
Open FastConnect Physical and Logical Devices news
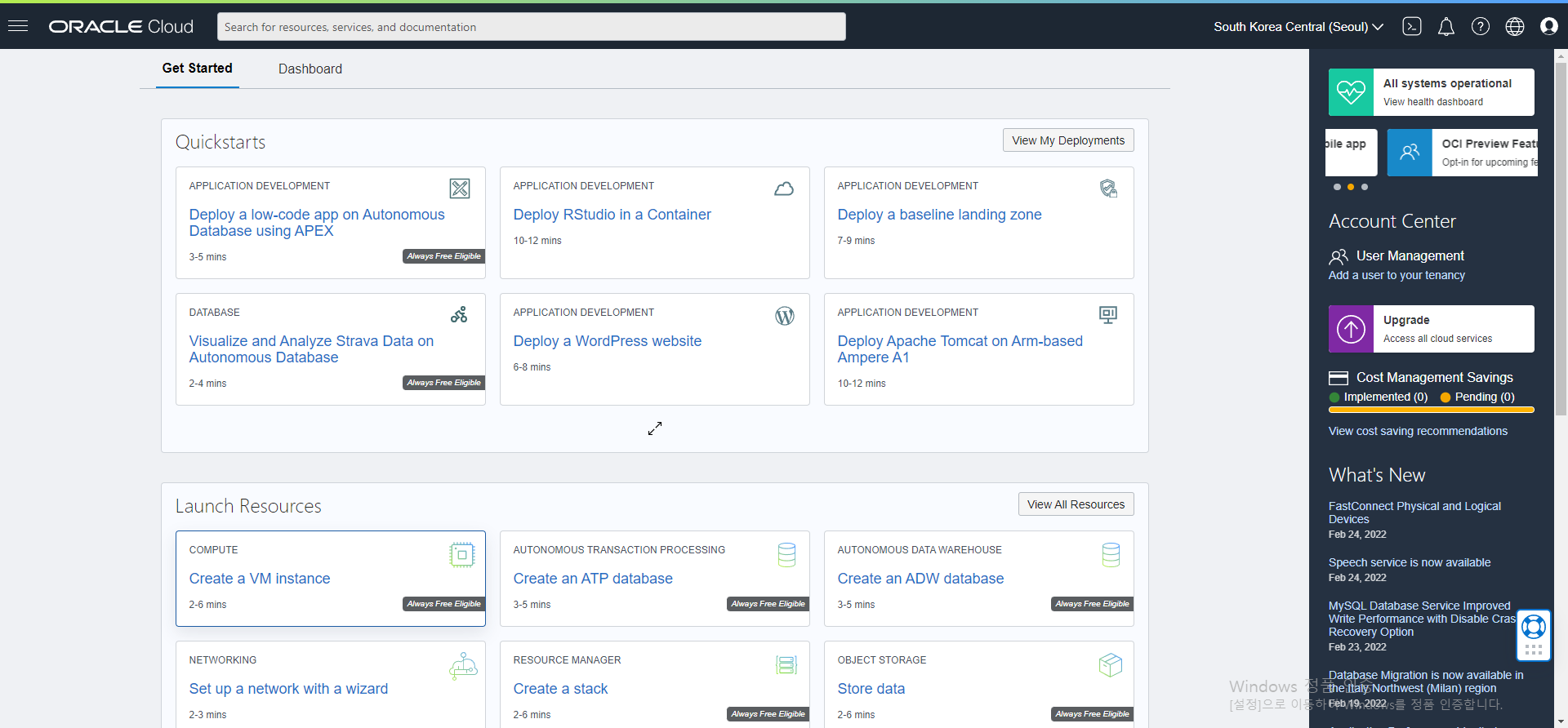(x=1414, y=513)
